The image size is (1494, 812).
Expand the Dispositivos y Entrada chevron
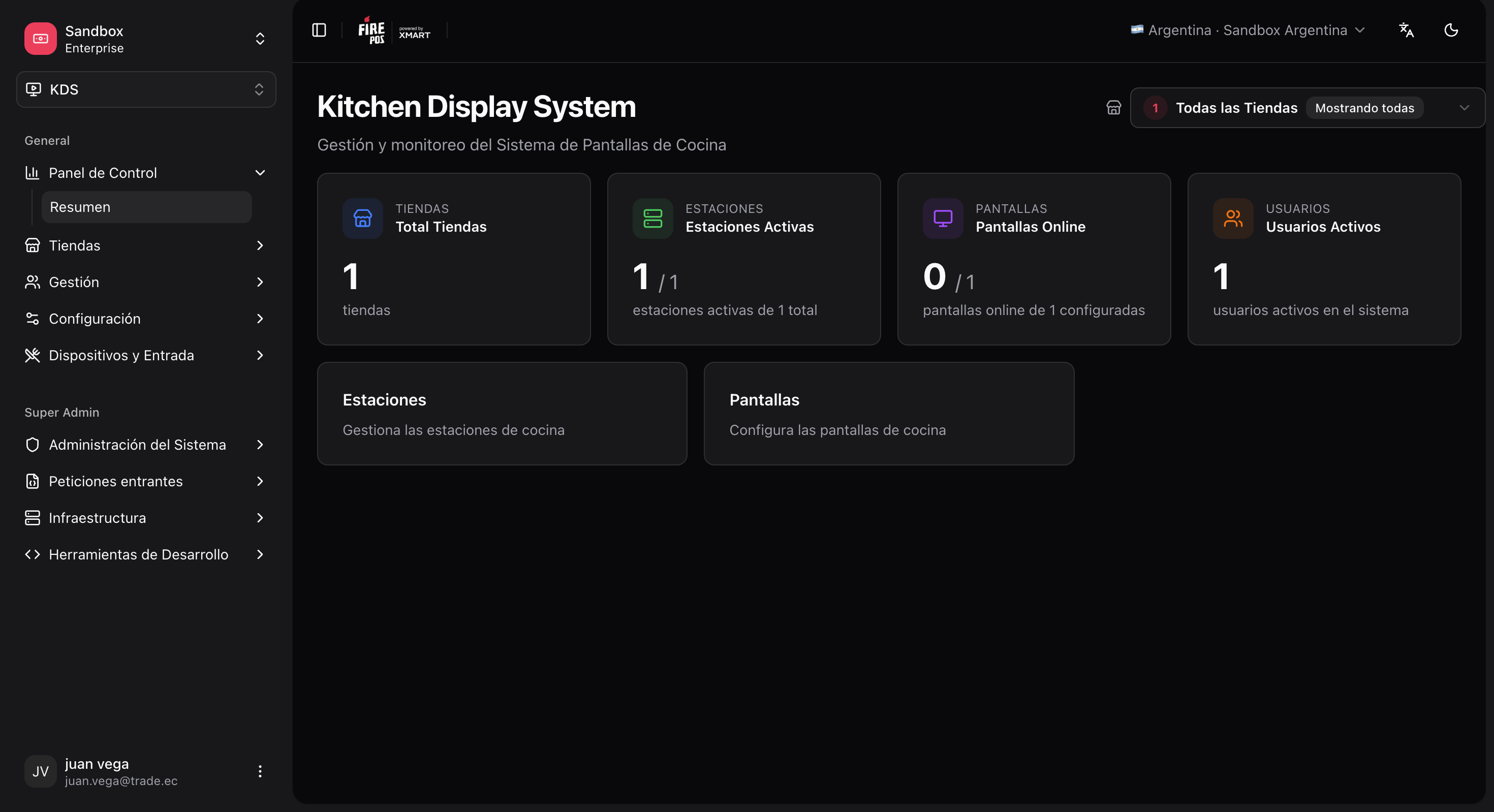[260, 355]
